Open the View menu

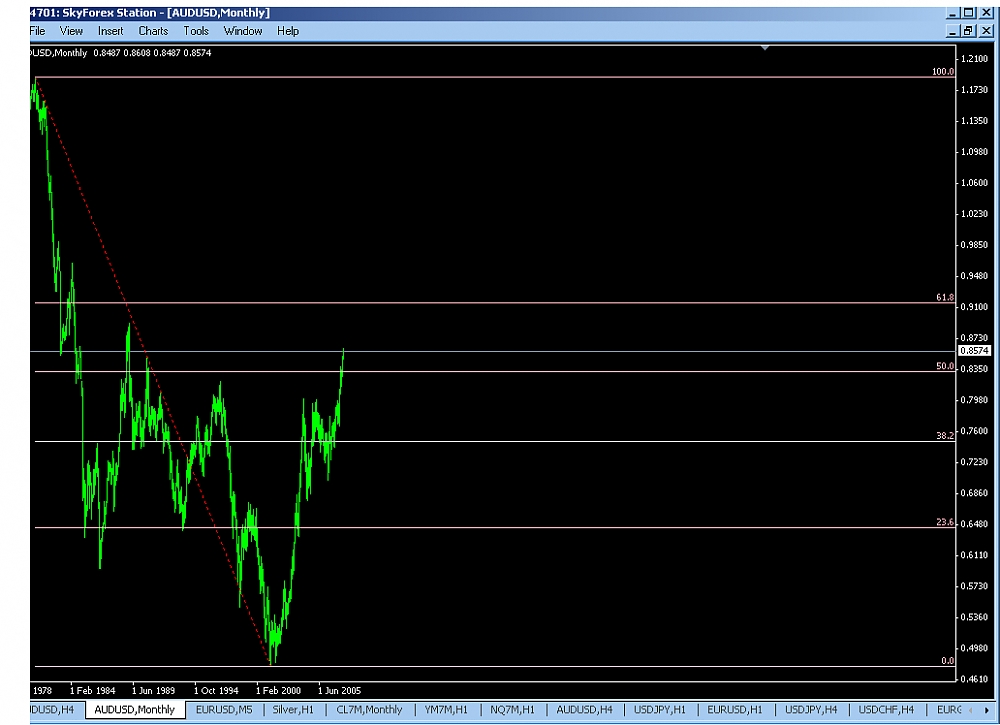tap(71, 31)
